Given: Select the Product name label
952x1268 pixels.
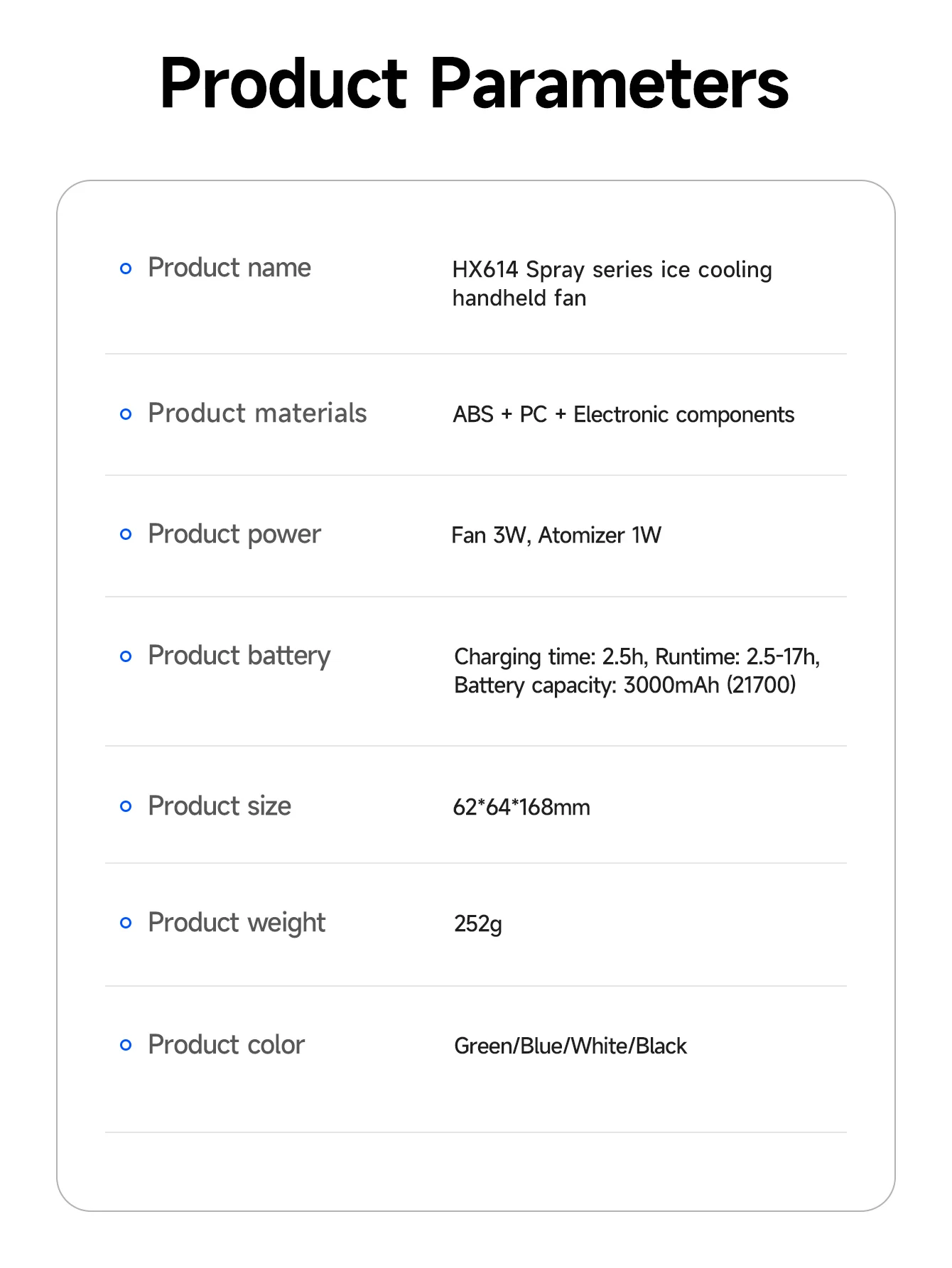Looking at the screenshot, I should (x=229, y=268).
